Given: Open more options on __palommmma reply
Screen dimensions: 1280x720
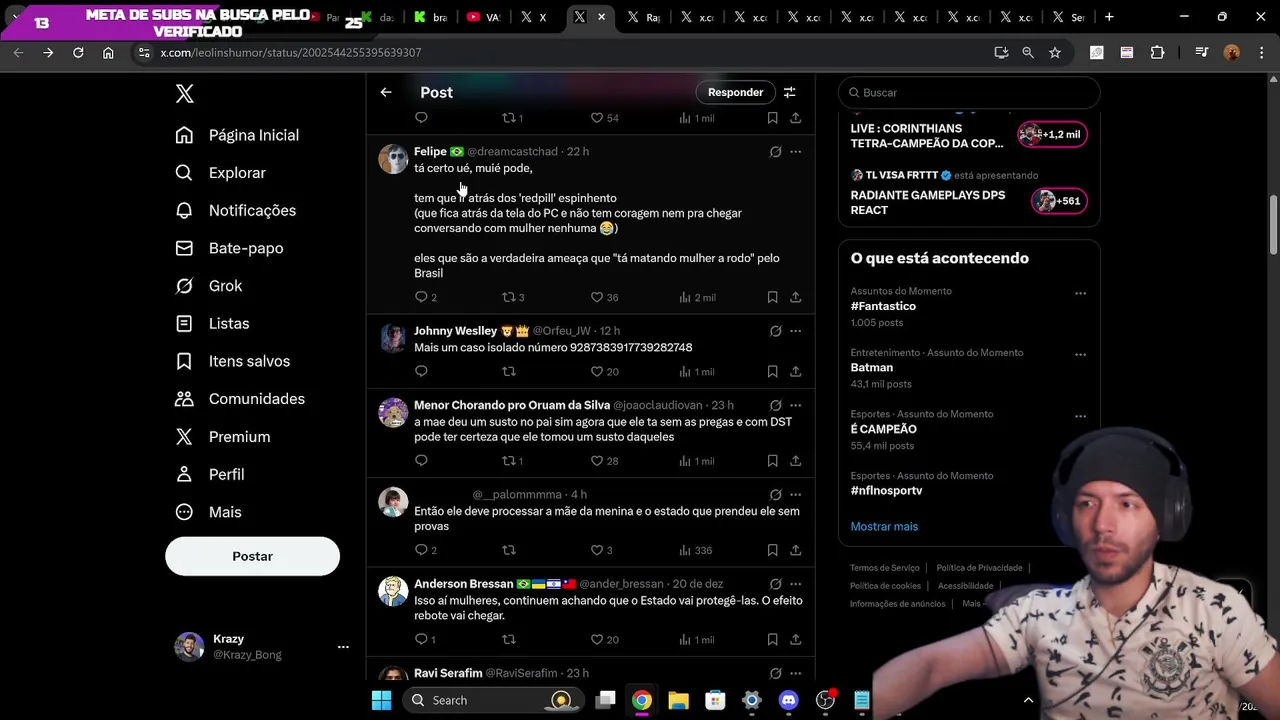Looking at the screenshot, I should point(795,494).
